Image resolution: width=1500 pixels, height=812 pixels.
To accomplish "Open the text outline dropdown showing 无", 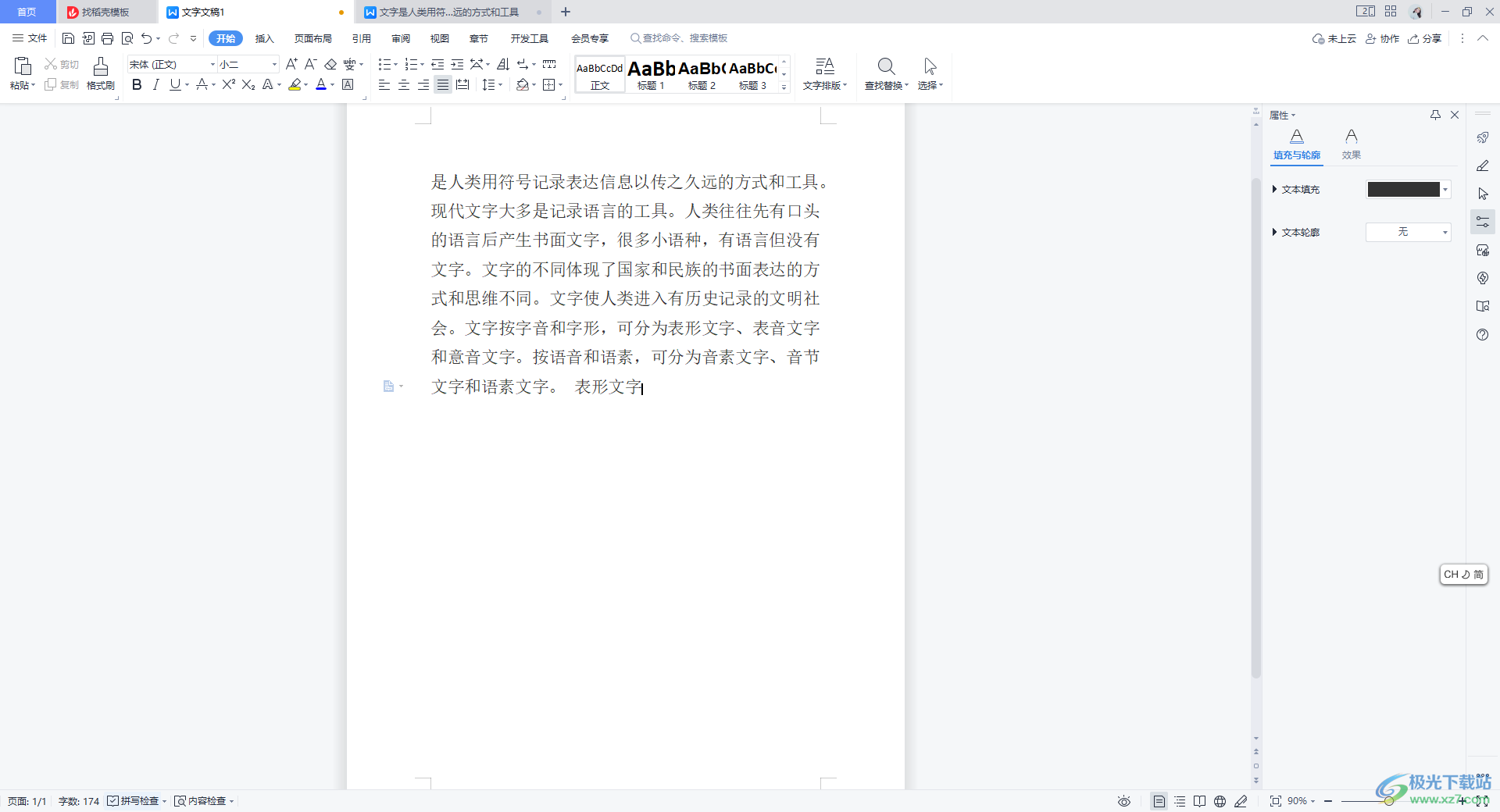I will coord(1408,232).
